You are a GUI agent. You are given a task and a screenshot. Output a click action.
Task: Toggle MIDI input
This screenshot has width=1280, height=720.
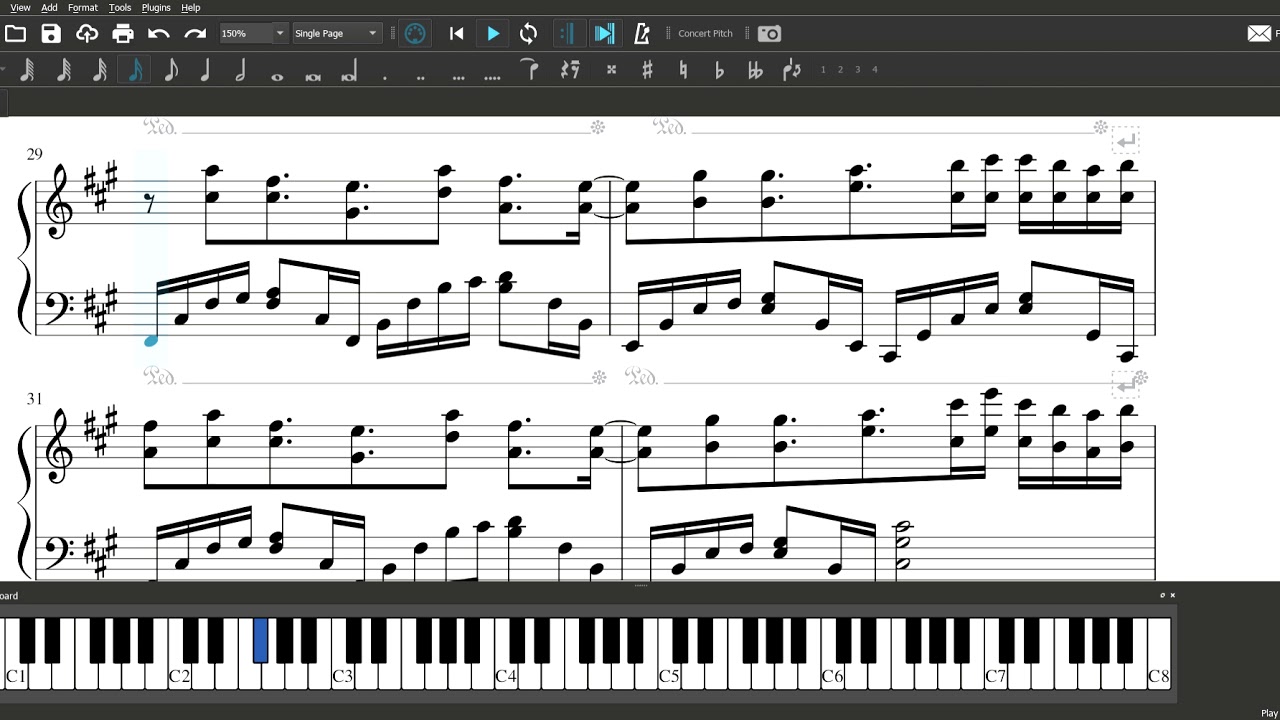tap(415, 33)
